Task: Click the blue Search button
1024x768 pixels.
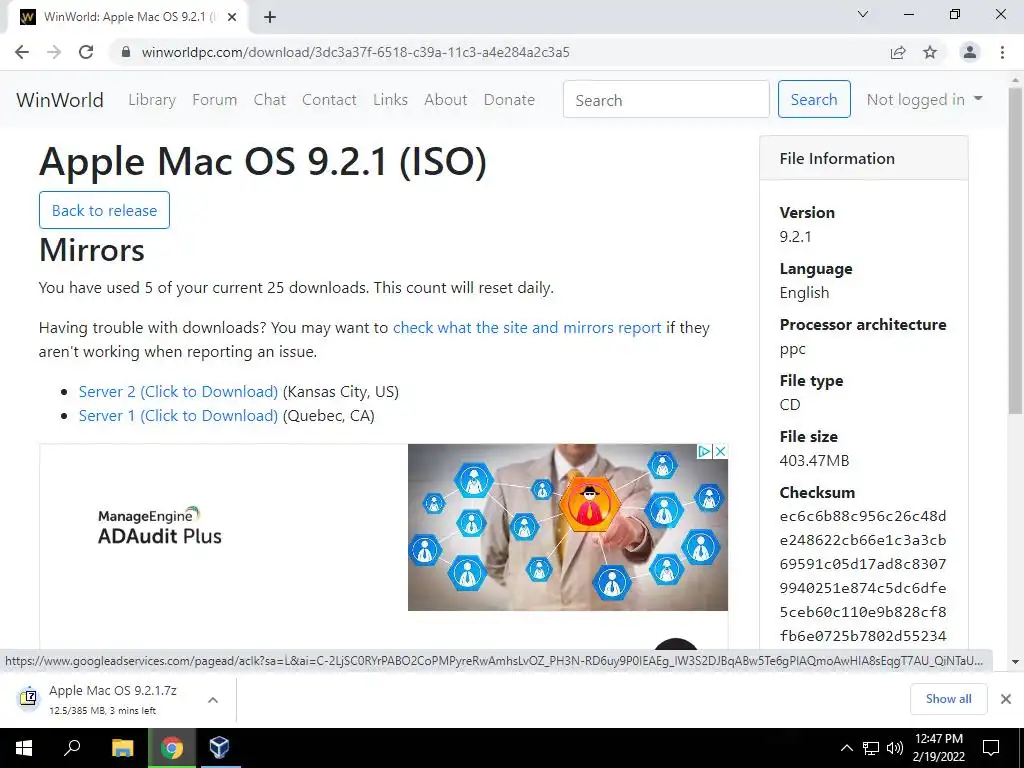Action: (x=814, y=99)
